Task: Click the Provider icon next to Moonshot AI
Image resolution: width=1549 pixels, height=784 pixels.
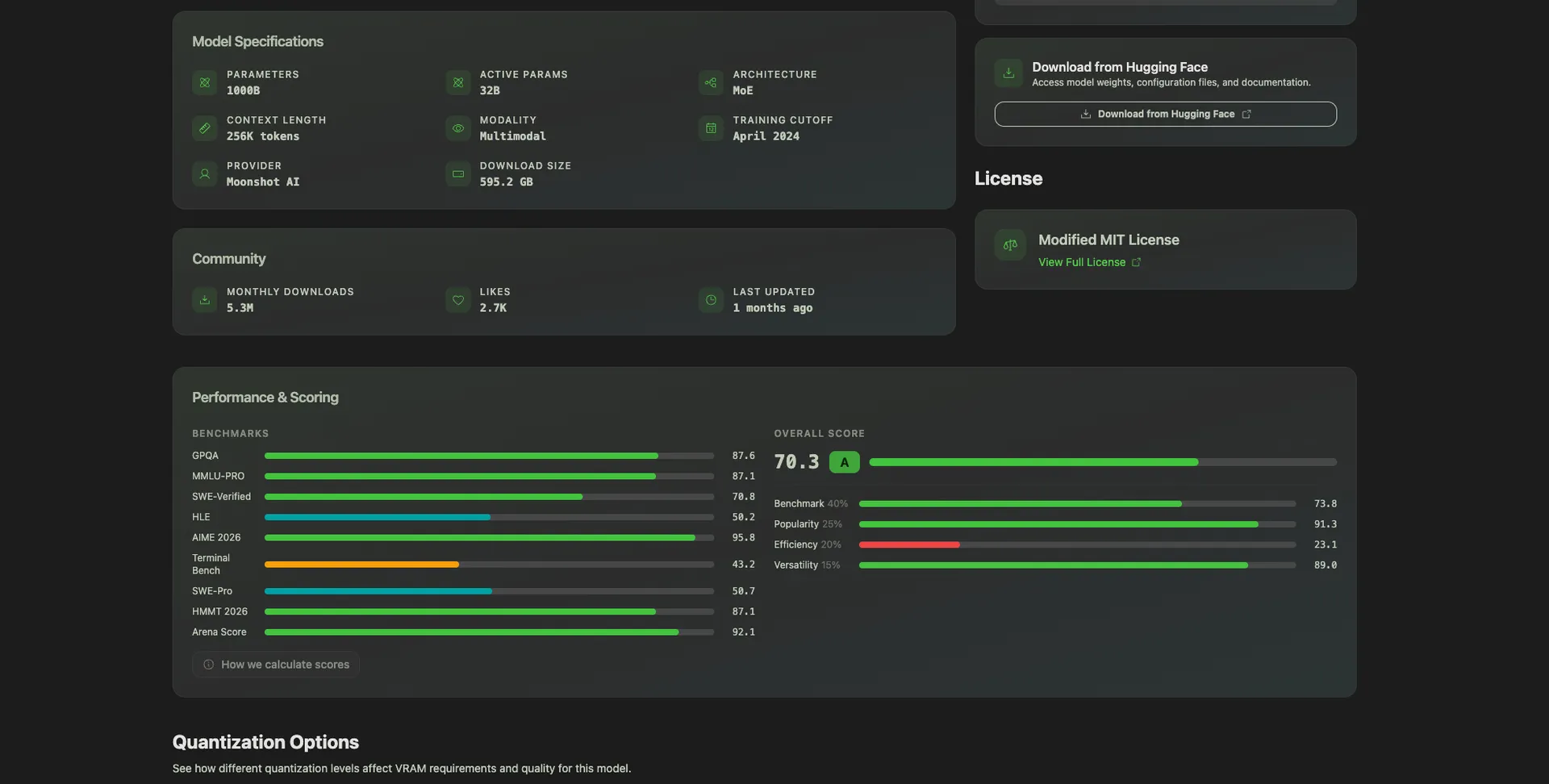Action: 204,173
